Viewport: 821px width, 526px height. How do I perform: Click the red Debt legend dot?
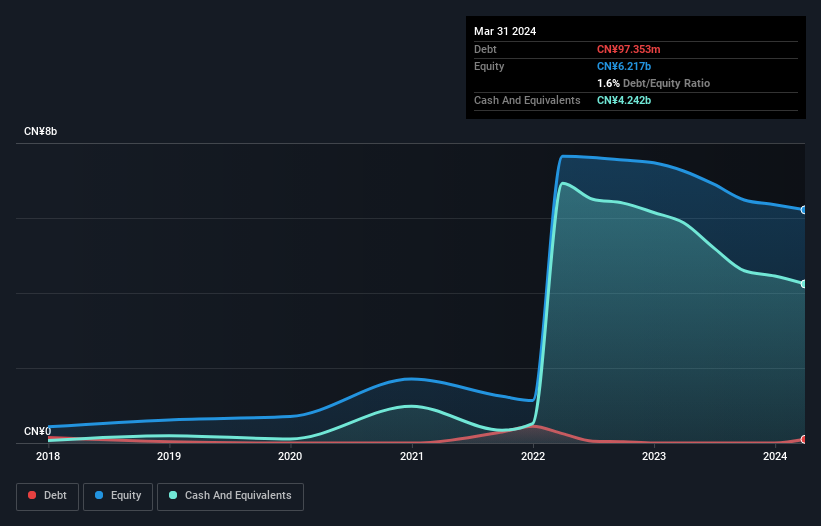32,495
